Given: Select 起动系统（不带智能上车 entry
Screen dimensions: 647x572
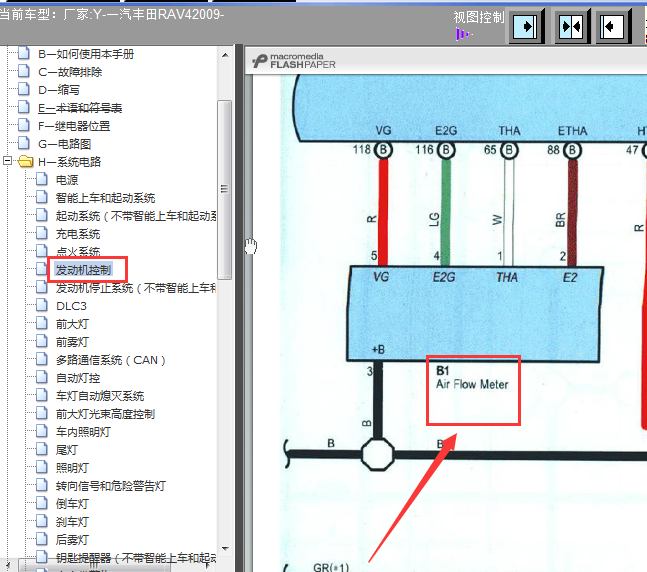Looking at the screenshot, I should [x=136, y=216].
